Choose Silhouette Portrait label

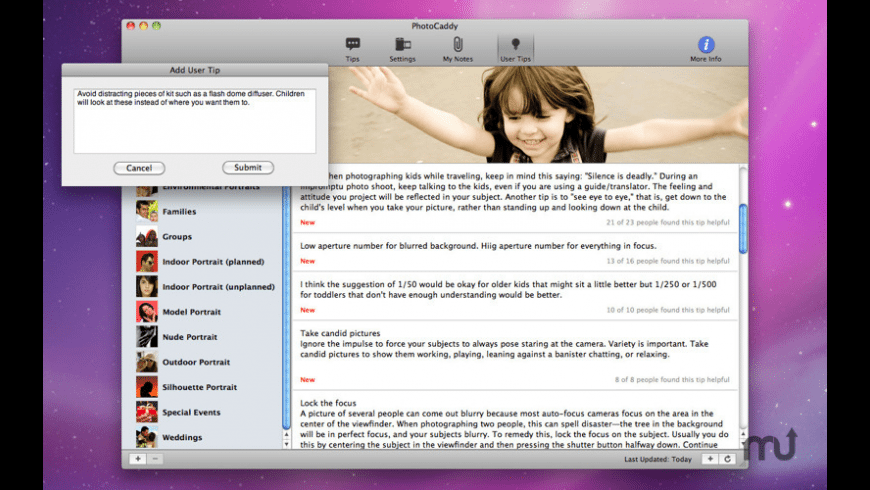[x=200, y=387]
